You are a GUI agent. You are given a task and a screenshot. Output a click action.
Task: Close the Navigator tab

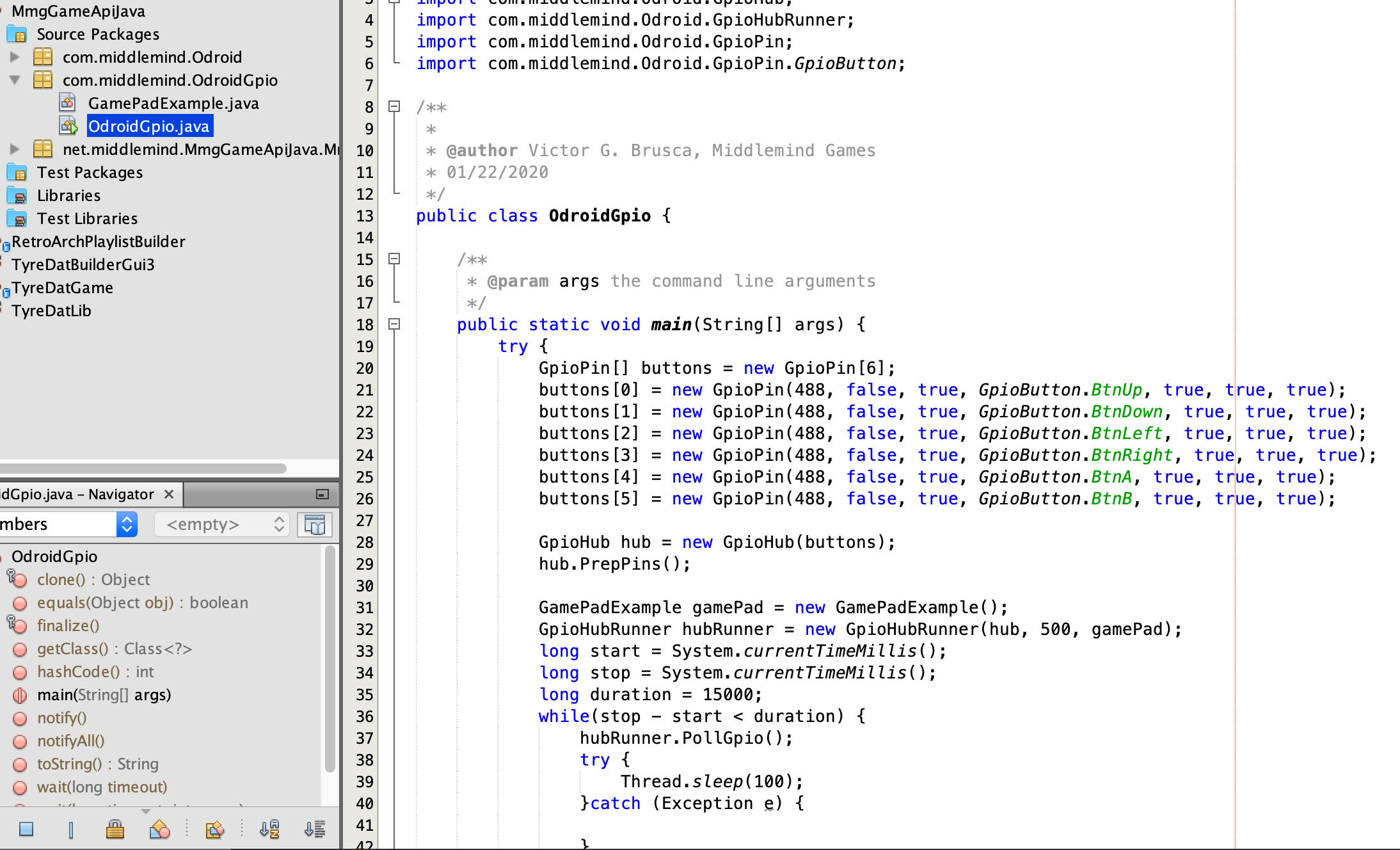click(169, 494)
